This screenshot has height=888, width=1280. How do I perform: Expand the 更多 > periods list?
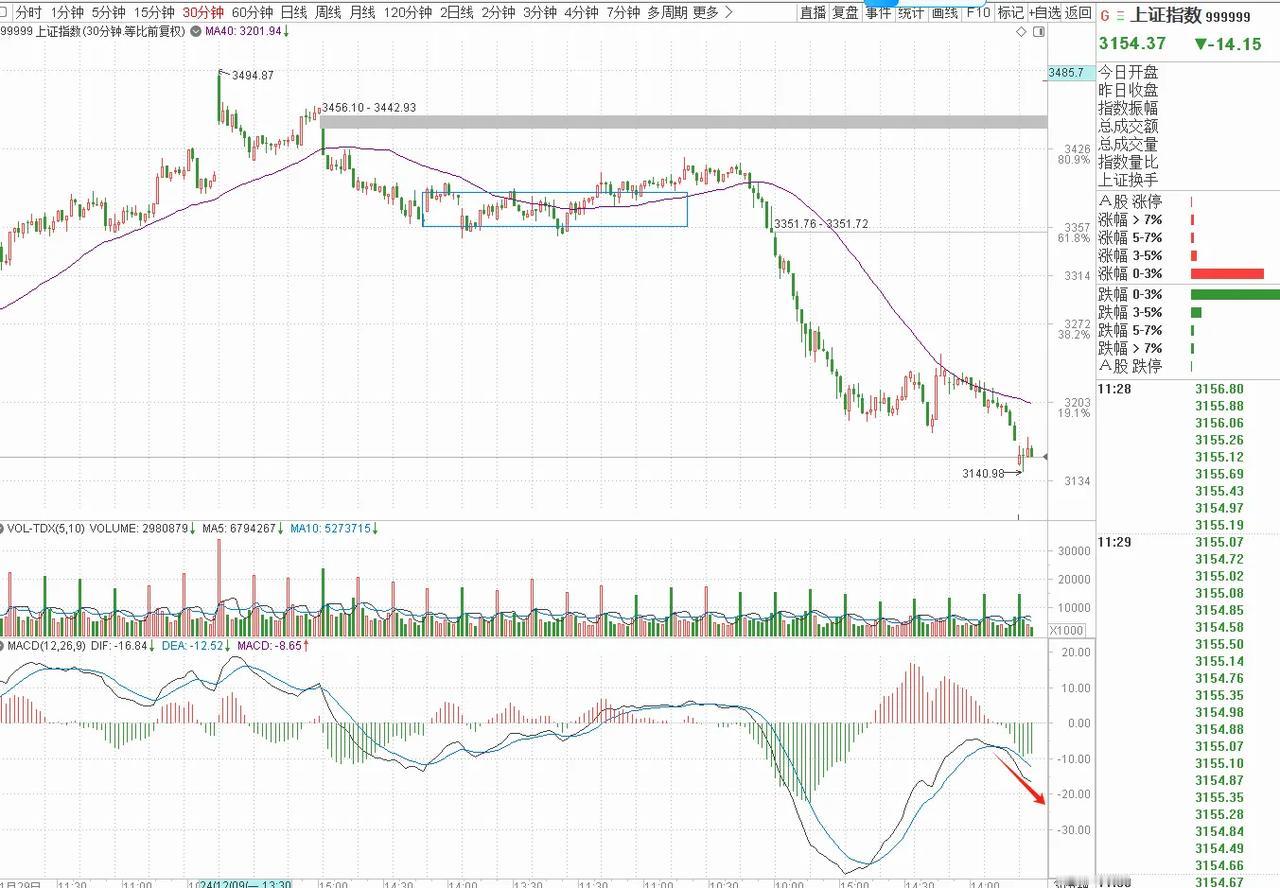tap(712, 12)
